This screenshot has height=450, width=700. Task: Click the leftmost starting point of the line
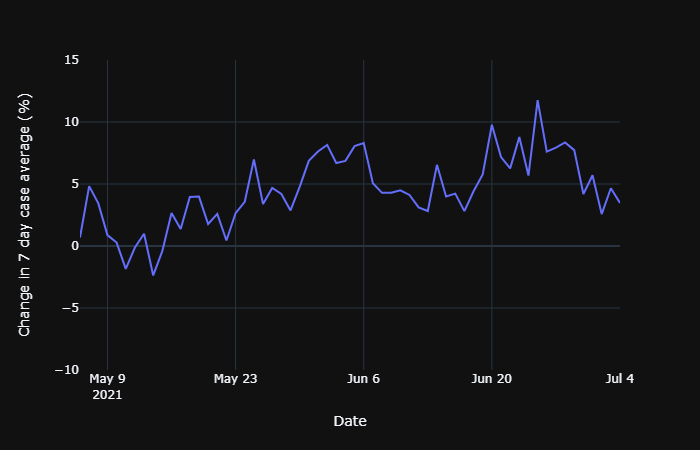(80, 237)
